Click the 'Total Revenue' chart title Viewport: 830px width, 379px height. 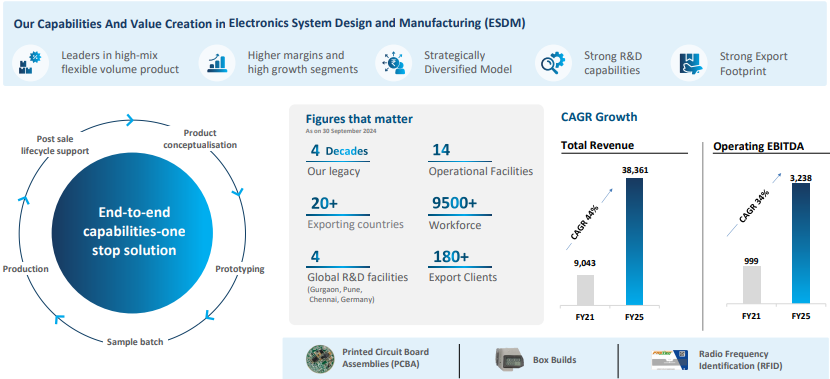click(x=597, y=146)
